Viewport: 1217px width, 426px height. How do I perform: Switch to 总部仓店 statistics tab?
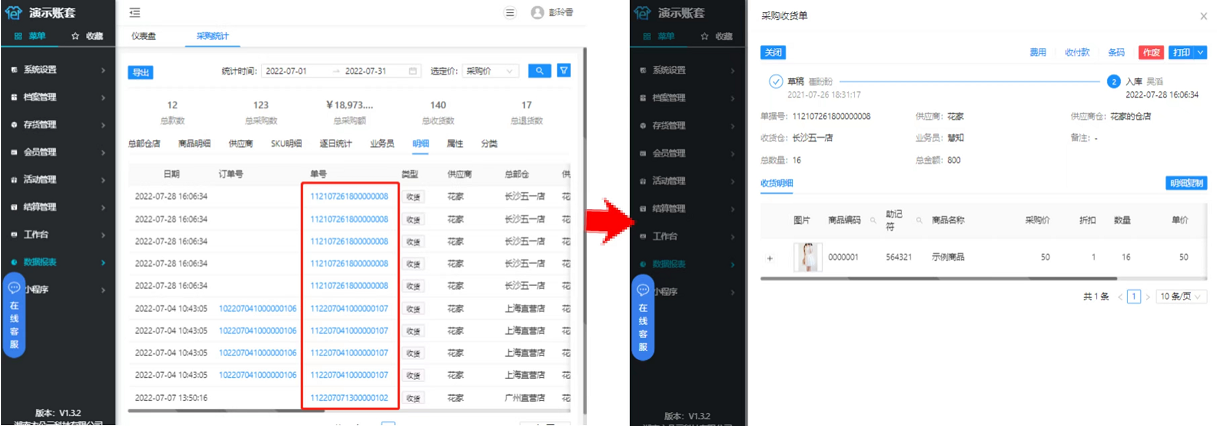(x=144, y=143)
